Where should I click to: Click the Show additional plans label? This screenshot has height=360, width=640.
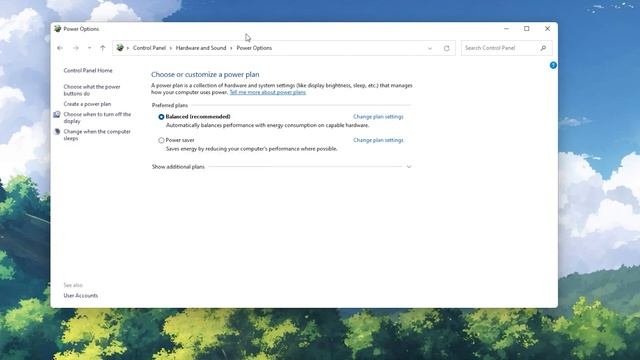(x=178, y=167)
